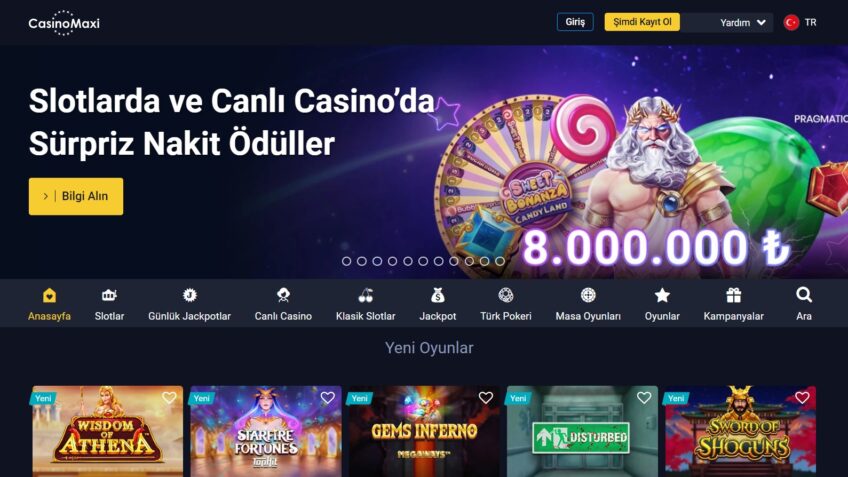Open Kampanyalar gift icon
This screenshot has width=848, height=477.
[733, 295]
